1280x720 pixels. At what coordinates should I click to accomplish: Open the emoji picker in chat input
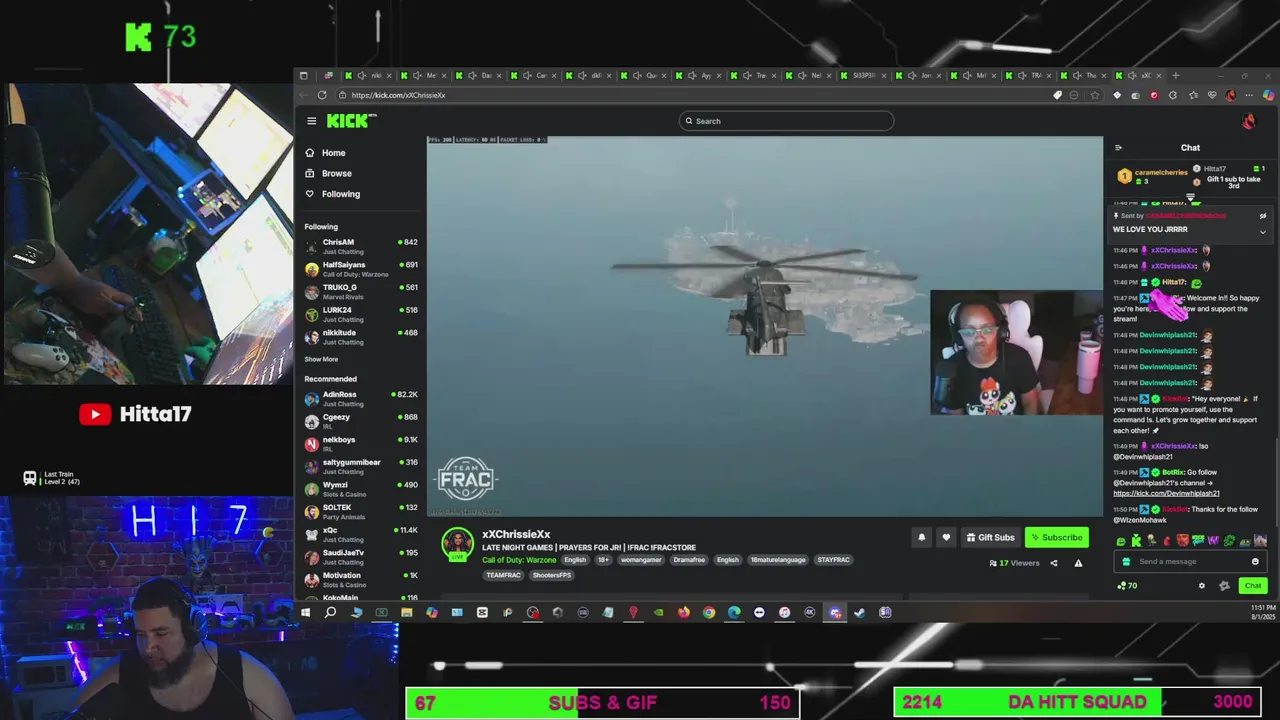tap(1255, 562)
